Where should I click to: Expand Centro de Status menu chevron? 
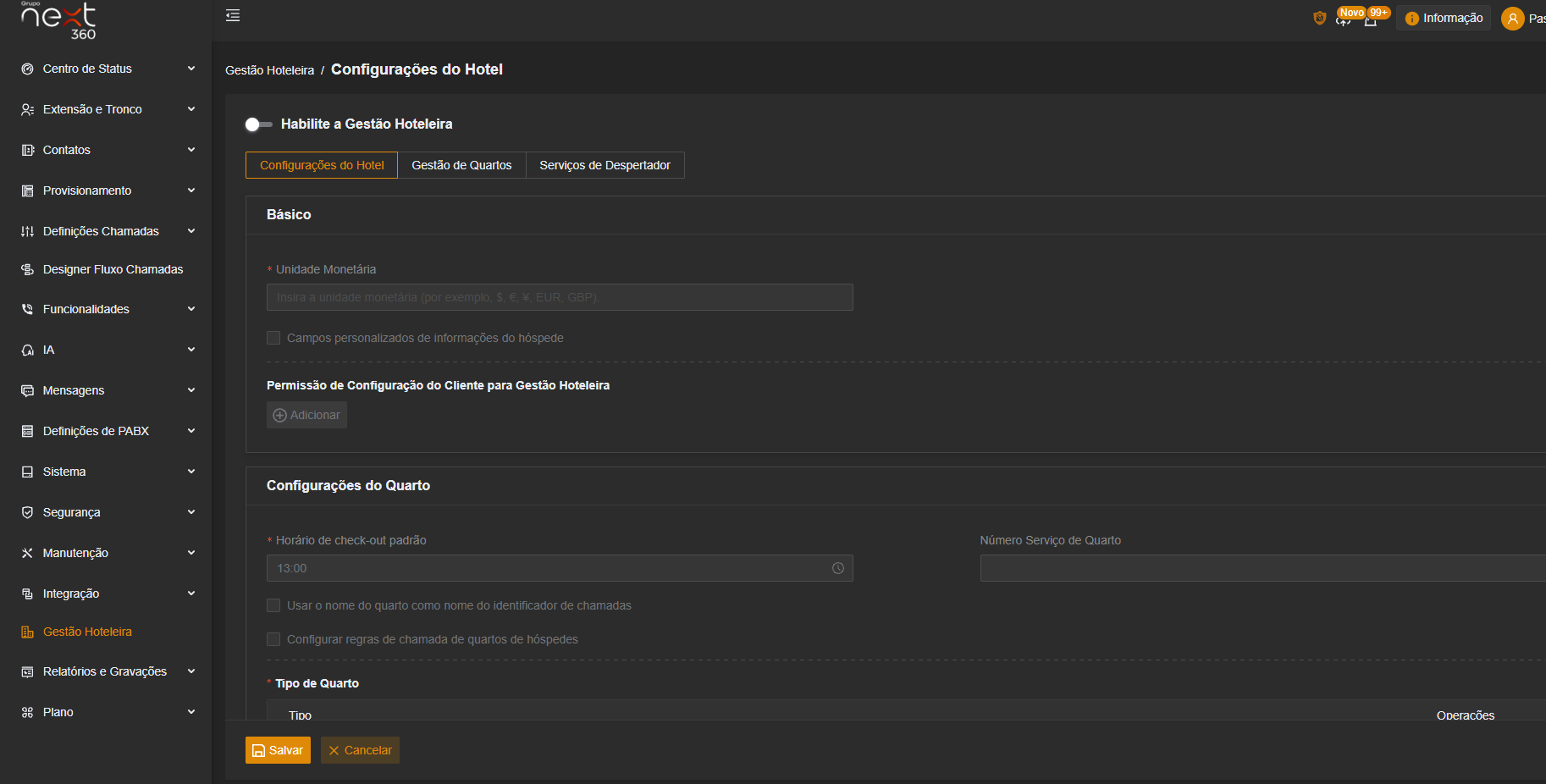pos(191,69)
